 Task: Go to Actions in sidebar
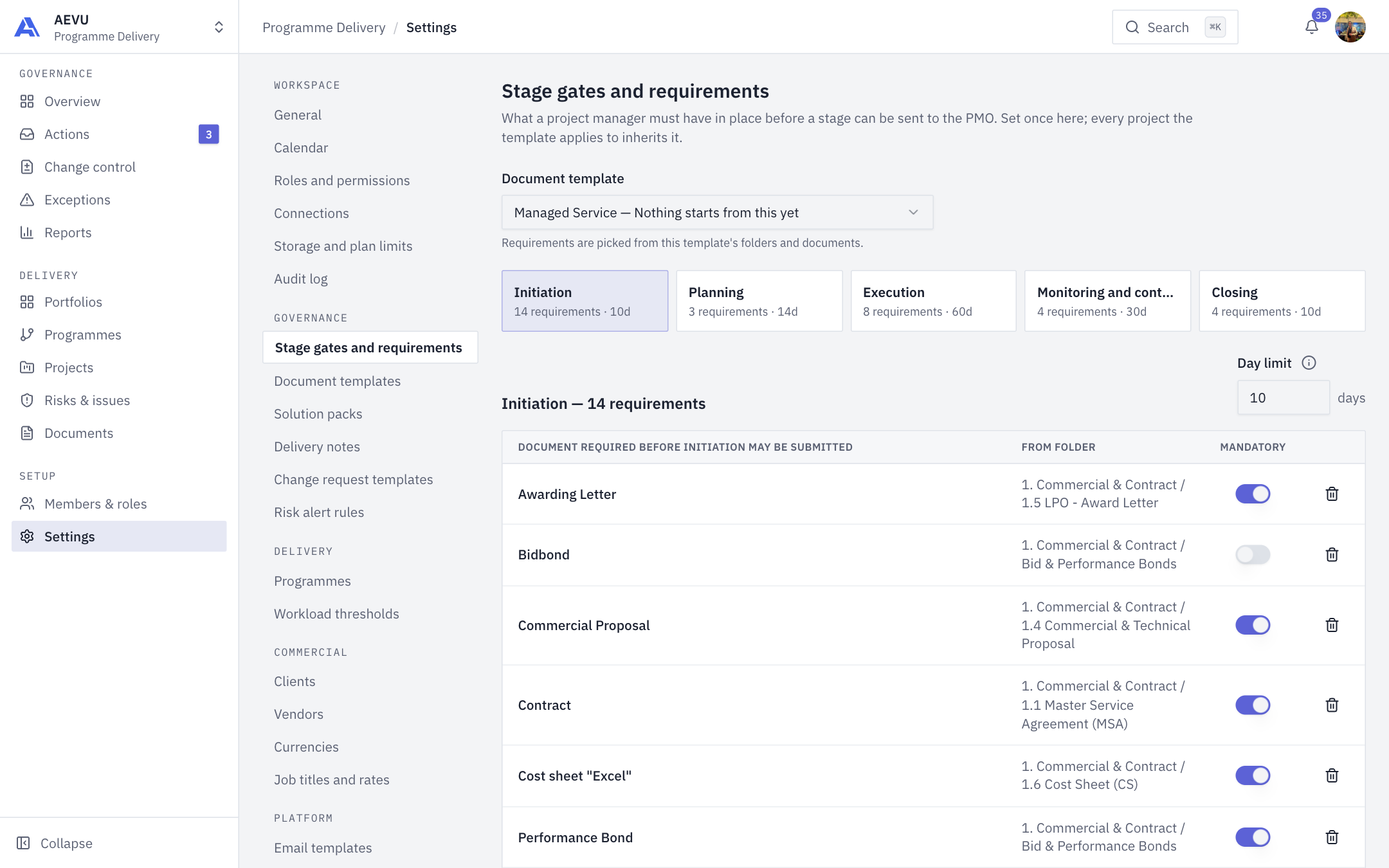point(119,134)
